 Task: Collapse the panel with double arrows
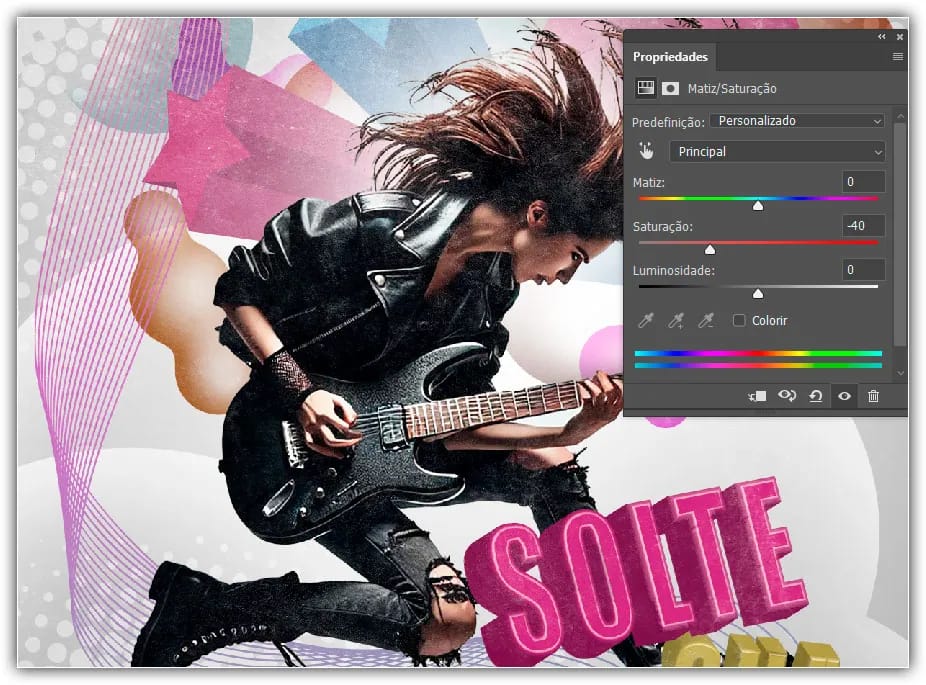pyautogui.click(x=882, y=37)
